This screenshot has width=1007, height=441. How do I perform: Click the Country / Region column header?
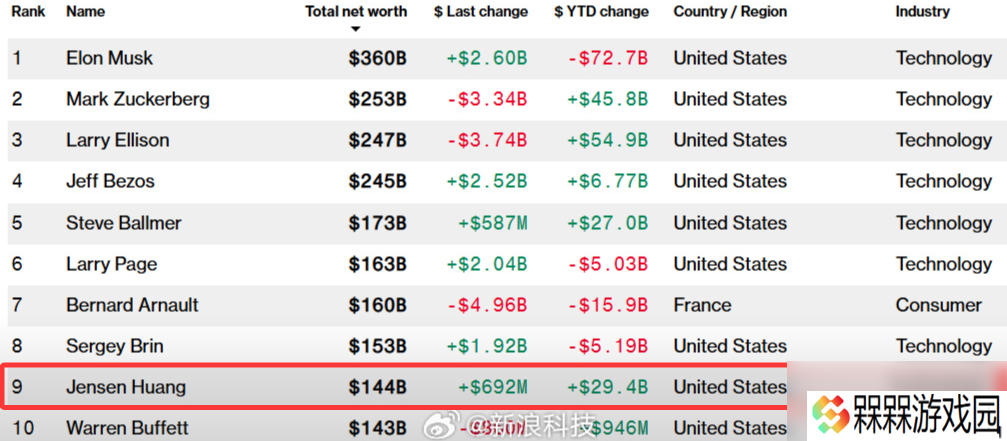730,12
